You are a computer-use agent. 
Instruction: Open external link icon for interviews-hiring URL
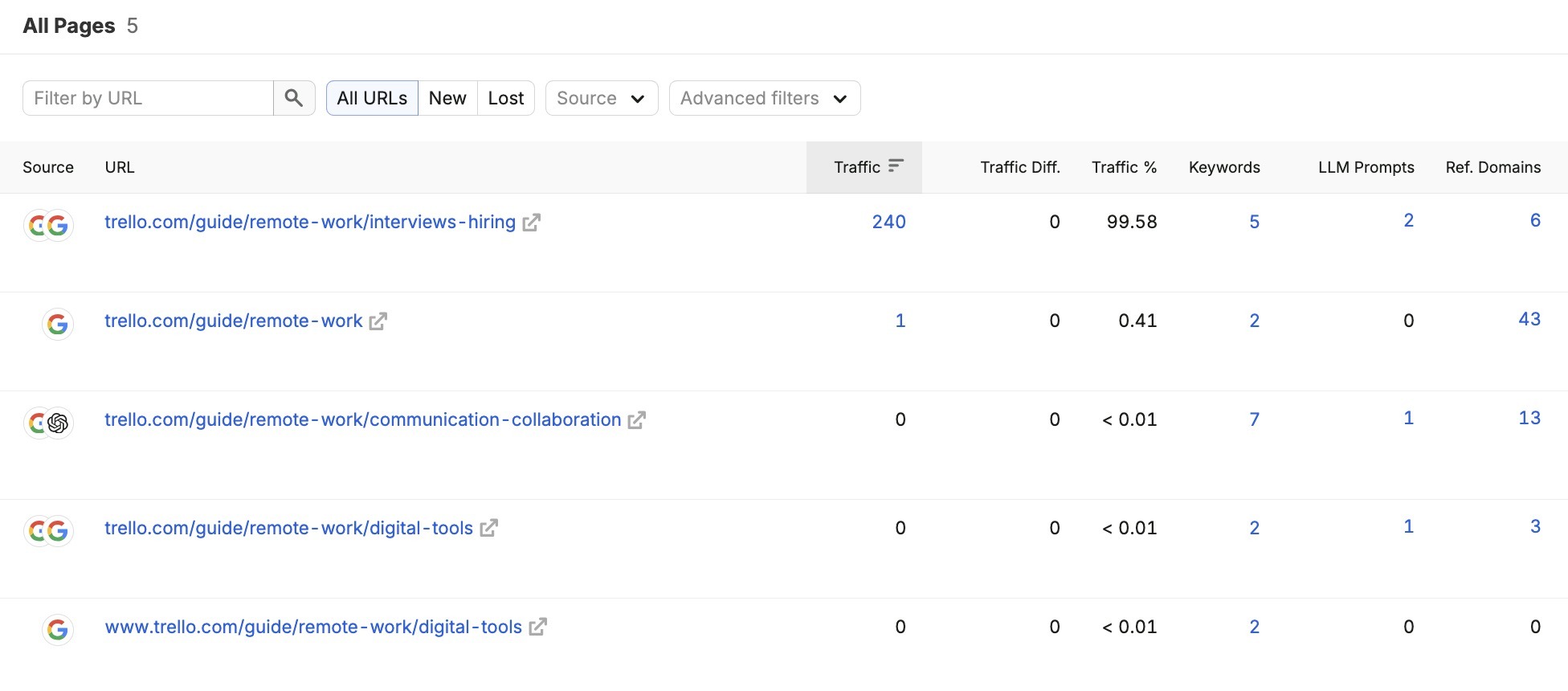tap(531, 223)
